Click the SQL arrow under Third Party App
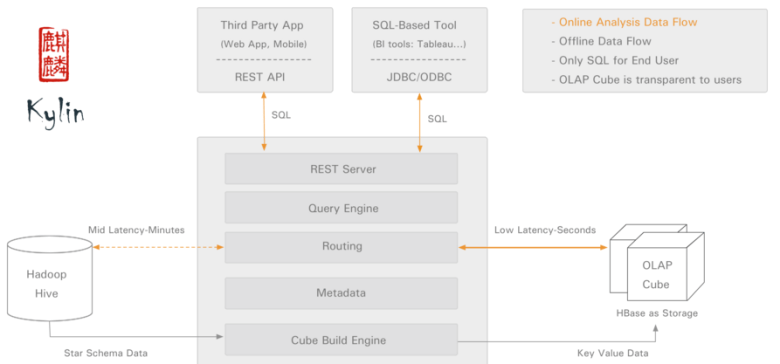The image size is (780, 364). coord(264,121)
